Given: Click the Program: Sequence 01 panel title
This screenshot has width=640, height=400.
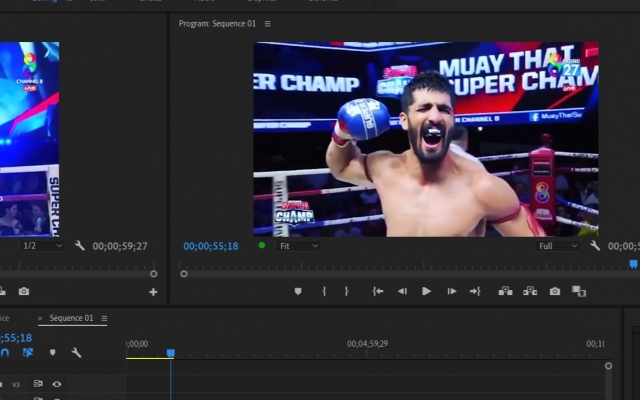Looking at the screenshot, I should [x=217, y=24].
